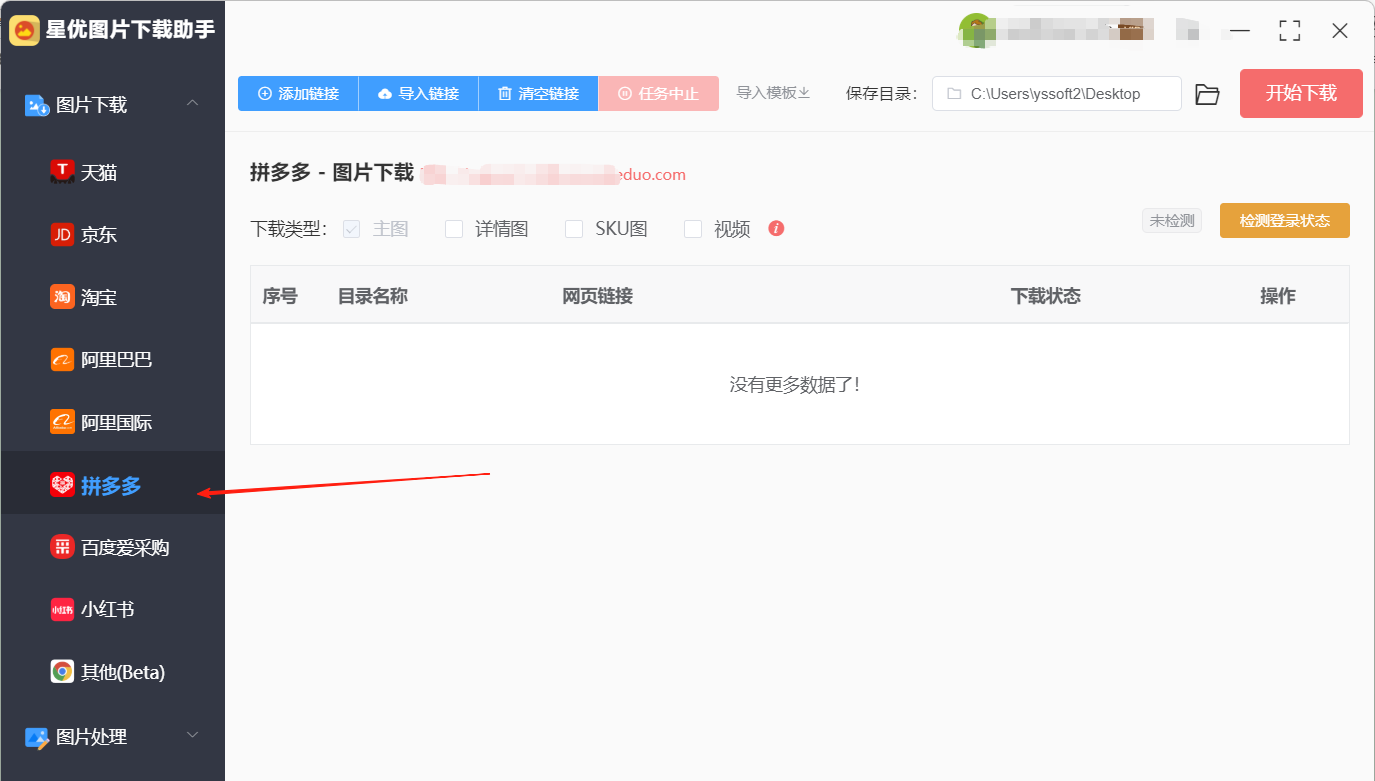
Task: Browse folder with the open-folder icon
Action: (x=1208, y=94)
